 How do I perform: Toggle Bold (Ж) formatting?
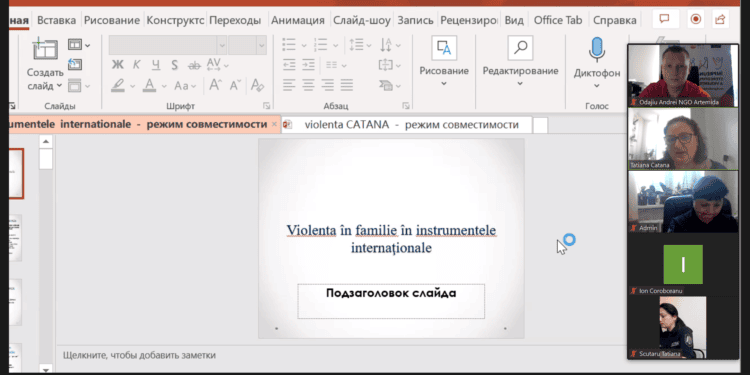(118, 65)
